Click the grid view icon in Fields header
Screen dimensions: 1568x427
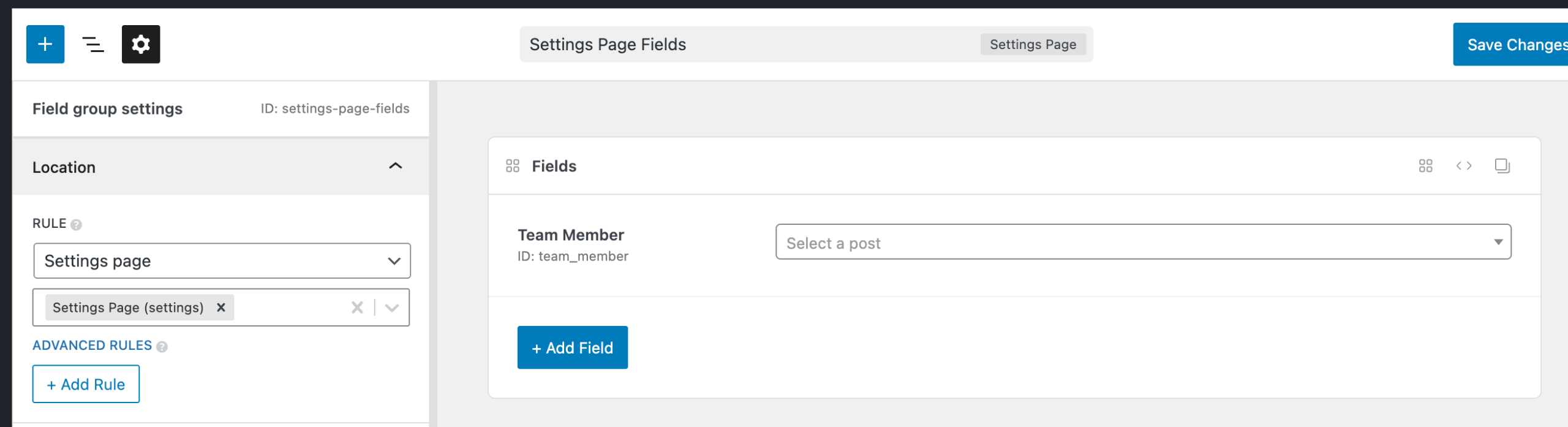[x=1425, y=166]
